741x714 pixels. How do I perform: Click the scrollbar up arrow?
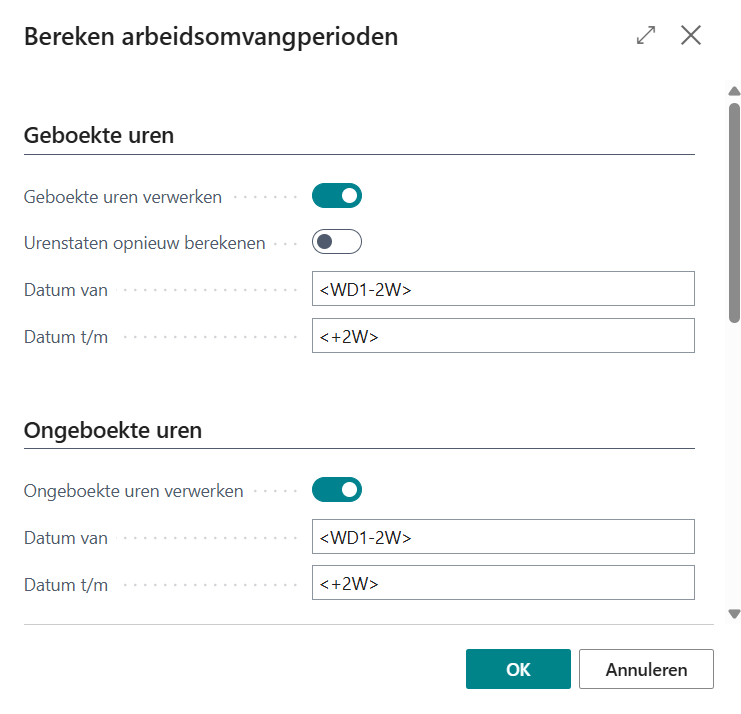[734, 92]
